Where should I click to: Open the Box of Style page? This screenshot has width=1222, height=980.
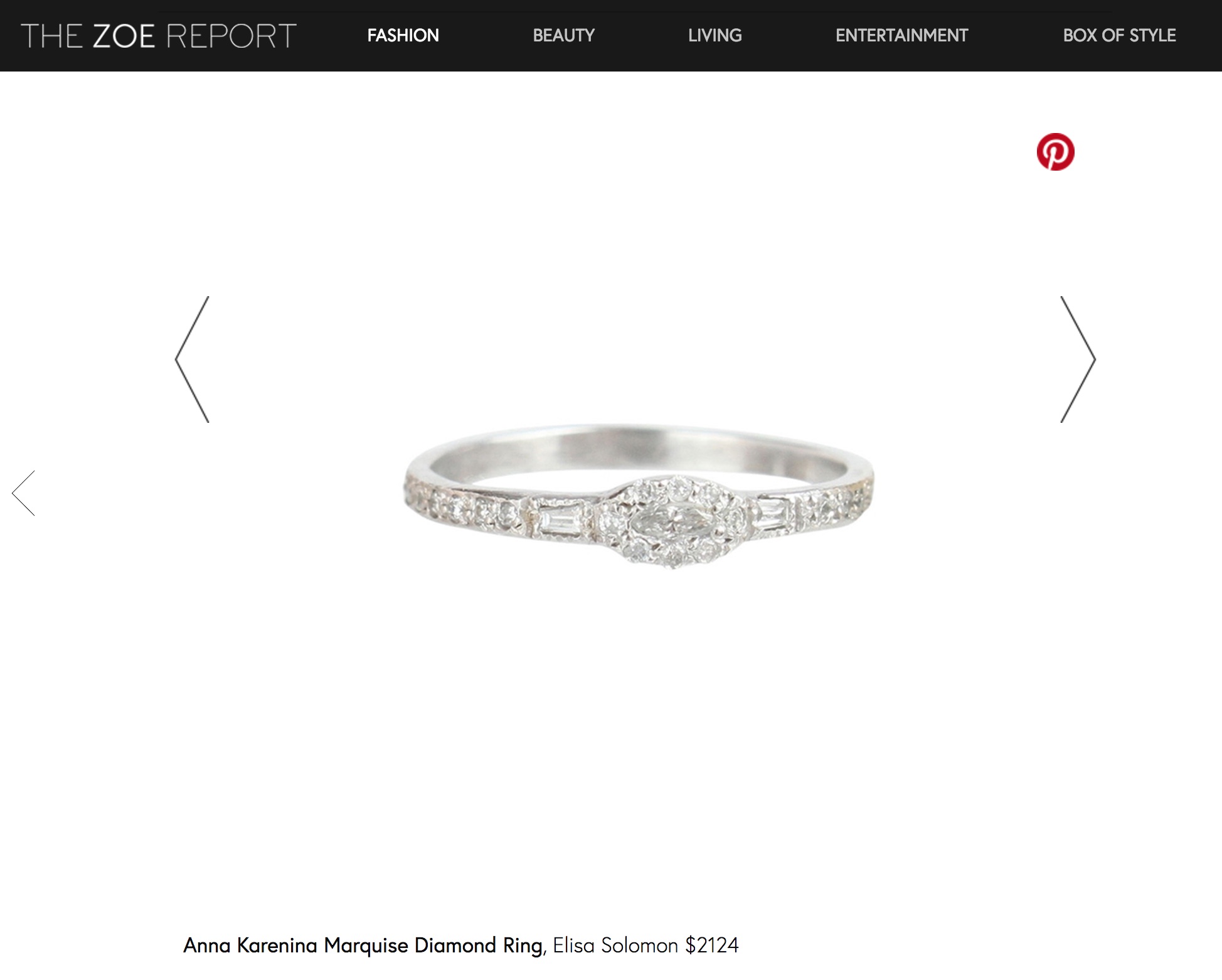pos(1119,36)
